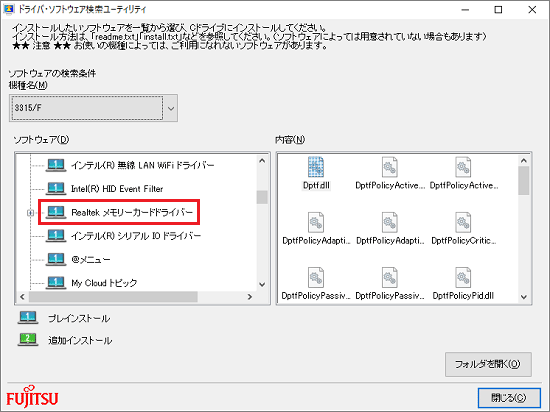Select the My Cloud トピック entry
The image size is (550, 412).
[104, 283]
